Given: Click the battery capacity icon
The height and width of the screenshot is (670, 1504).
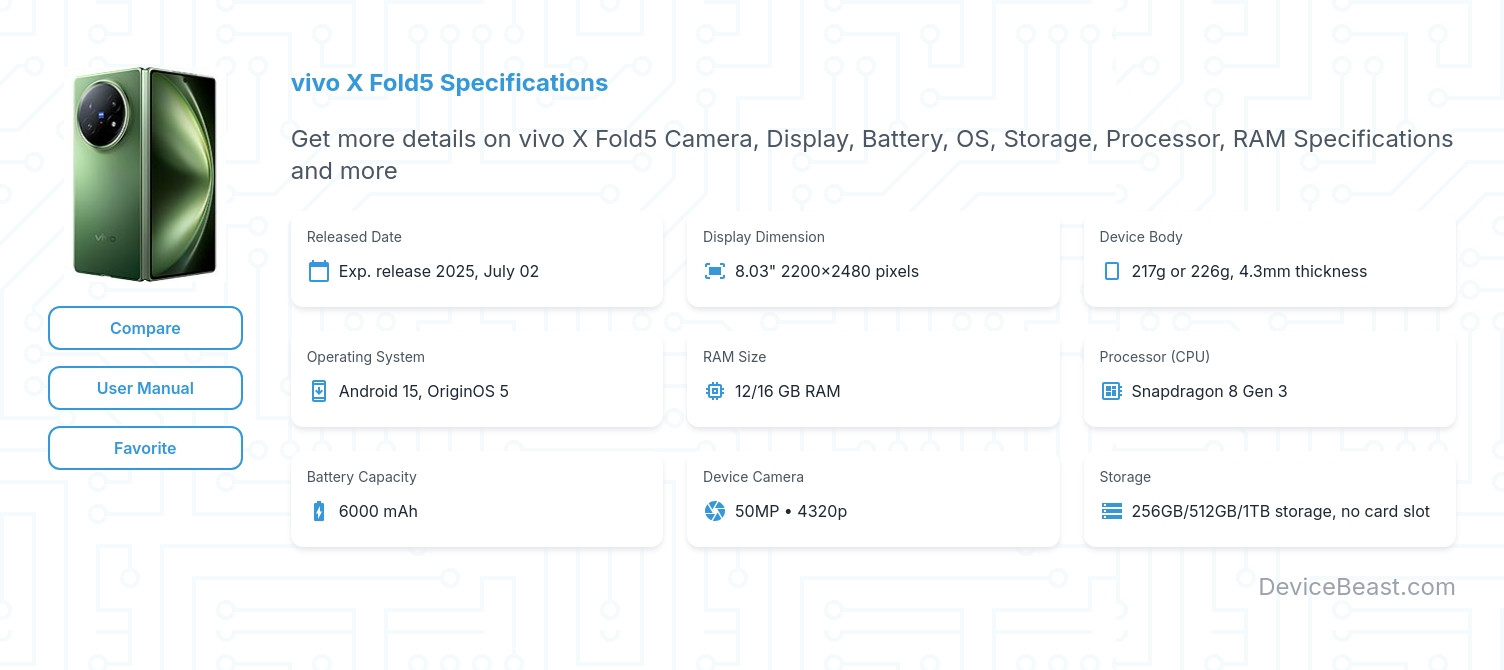Looking at the screenshot, I should [319, 511].
